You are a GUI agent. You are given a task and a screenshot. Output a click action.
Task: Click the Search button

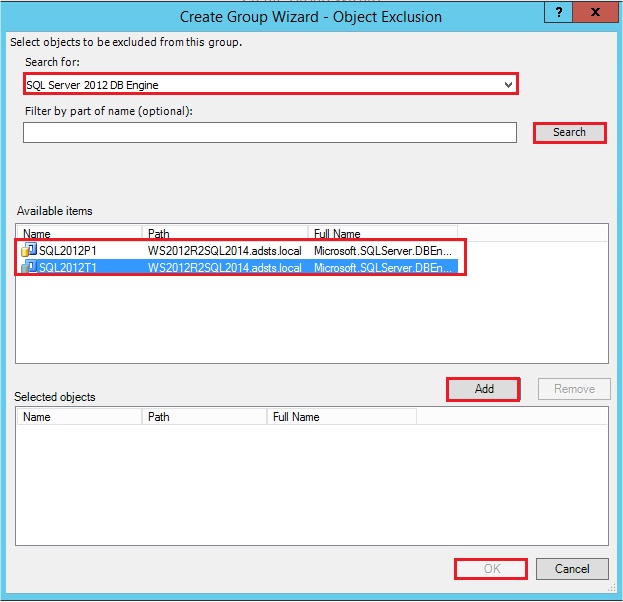(569, 133)
